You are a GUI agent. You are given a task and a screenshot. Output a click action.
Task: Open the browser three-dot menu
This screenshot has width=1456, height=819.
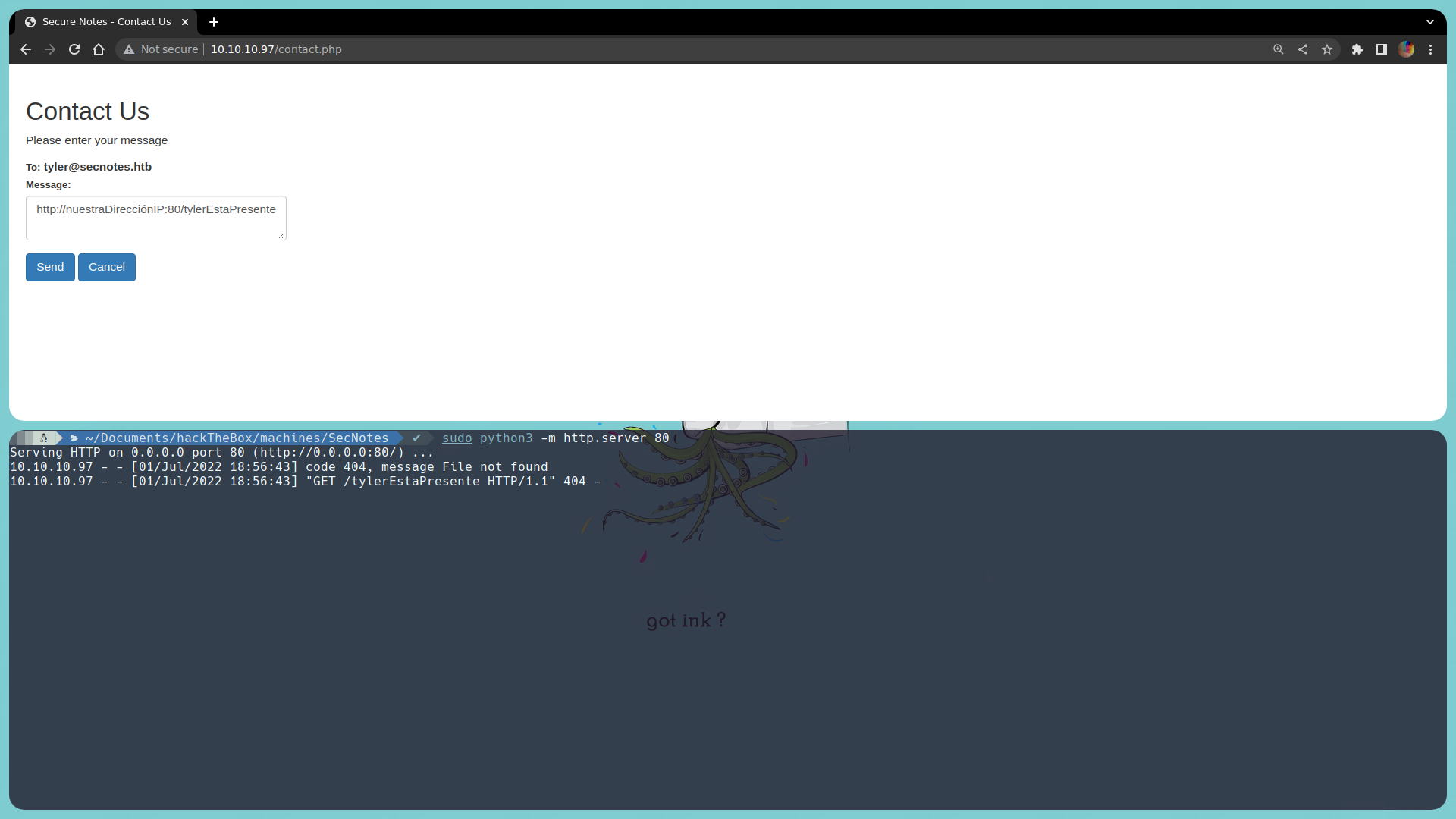[1431, 49]
